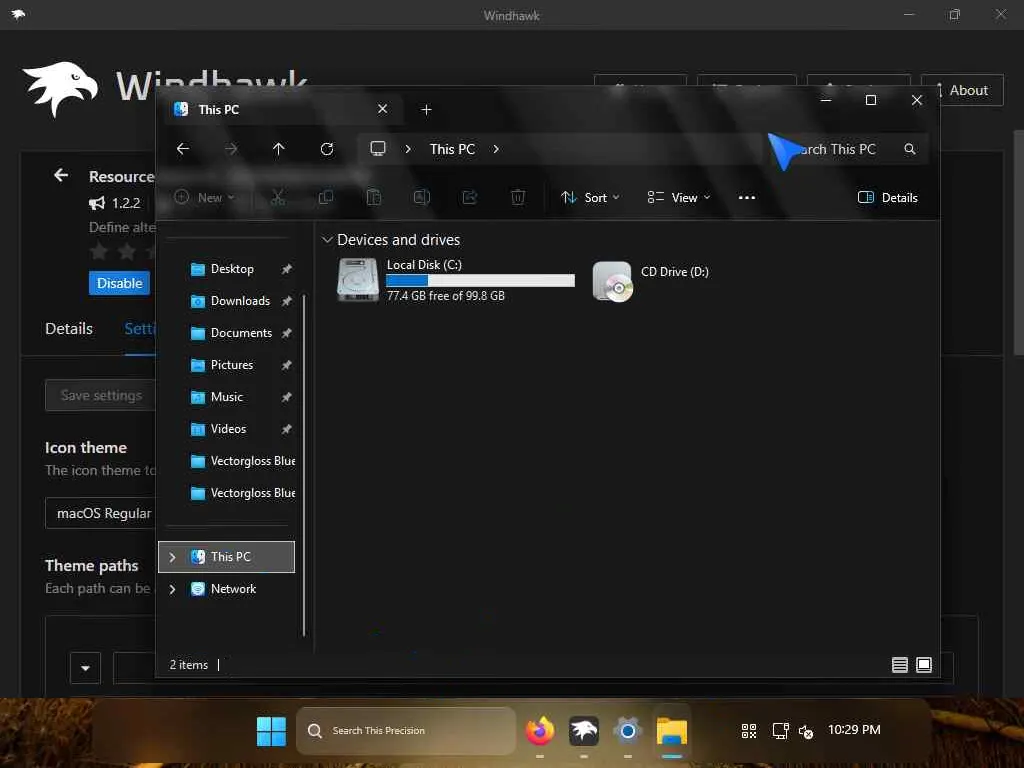Switch to details list view icon
Screen dimensions: 1024x768
pyautogui.click(x=899, y=665)
